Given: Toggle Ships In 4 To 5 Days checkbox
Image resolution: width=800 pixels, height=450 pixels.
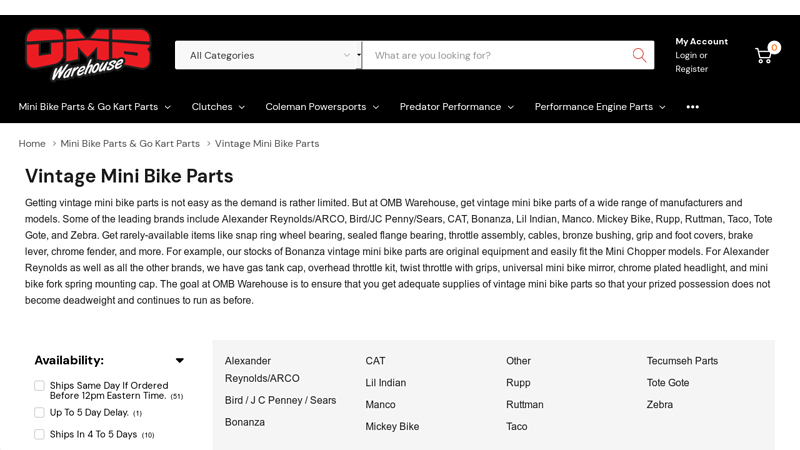Looking at the screenshot, I should click(39, 434).
